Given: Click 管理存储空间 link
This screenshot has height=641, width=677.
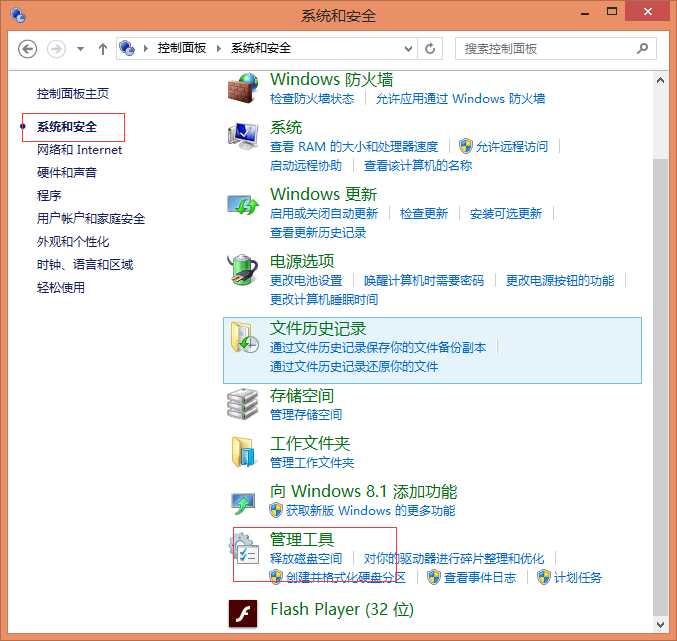Looking at the screenshot, I should [306, 415].
